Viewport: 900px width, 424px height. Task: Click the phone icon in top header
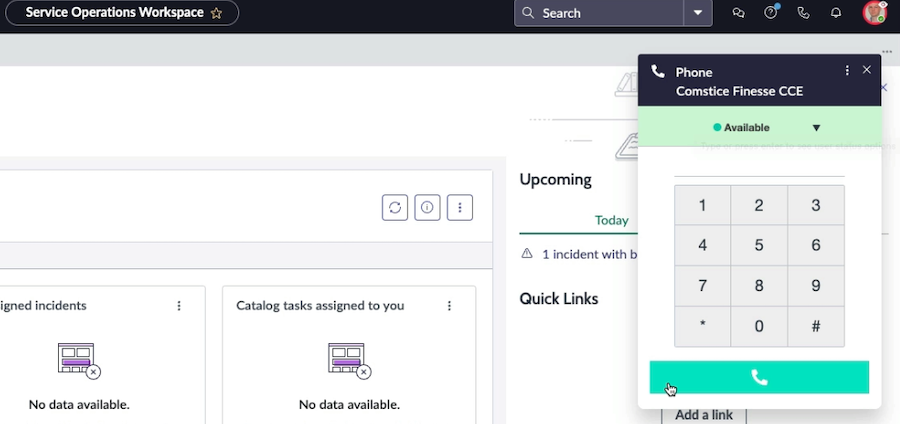(x=803, y=13)
